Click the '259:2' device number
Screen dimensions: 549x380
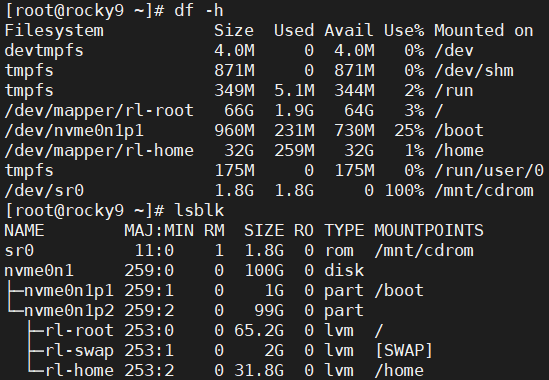[149, 310]
